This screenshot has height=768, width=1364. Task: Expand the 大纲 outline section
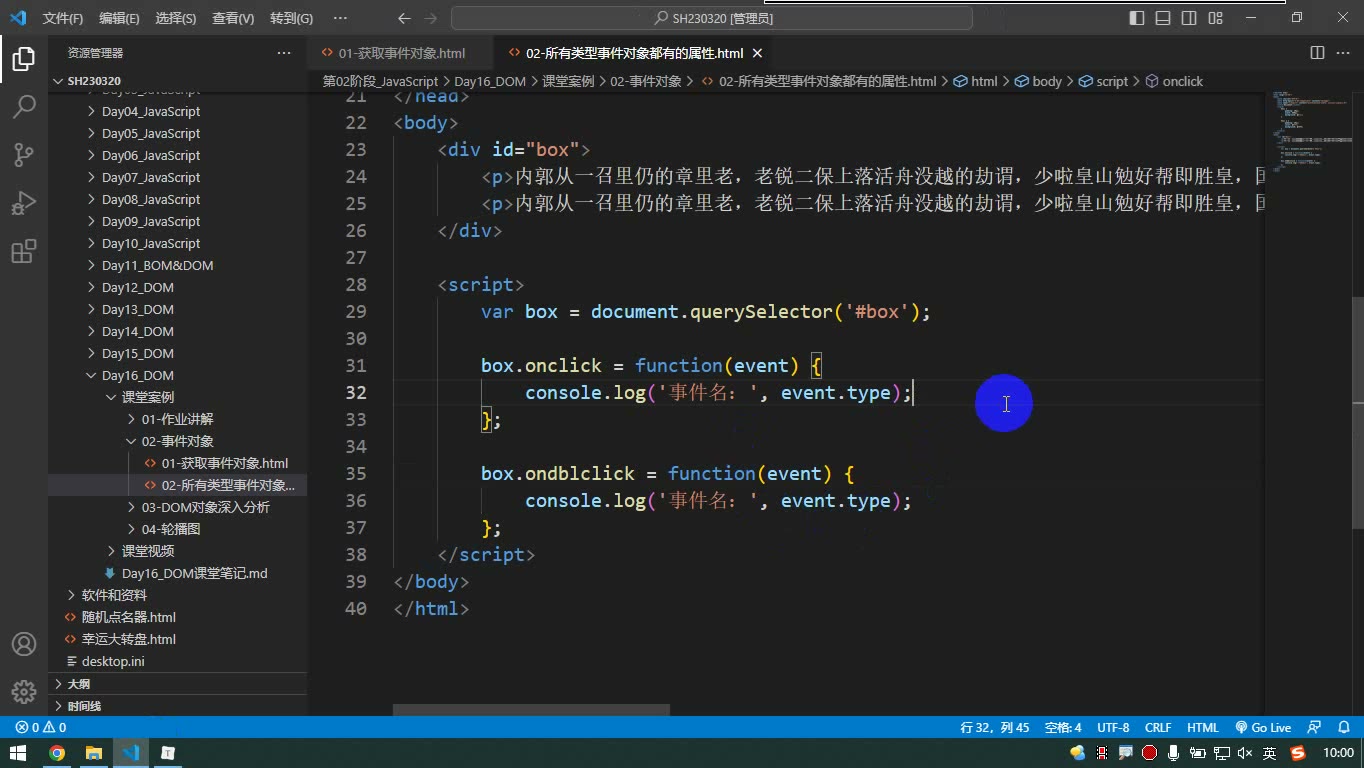[78, 684]
